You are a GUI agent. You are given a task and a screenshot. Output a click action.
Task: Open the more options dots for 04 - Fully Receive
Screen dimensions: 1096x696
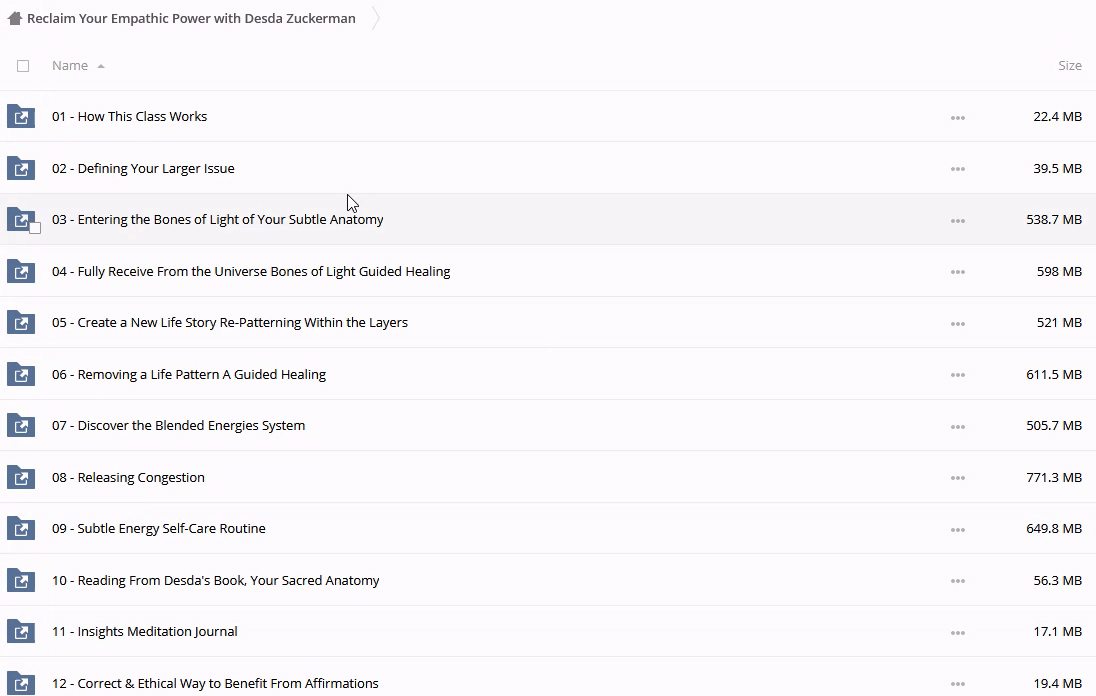pos(957,272)
